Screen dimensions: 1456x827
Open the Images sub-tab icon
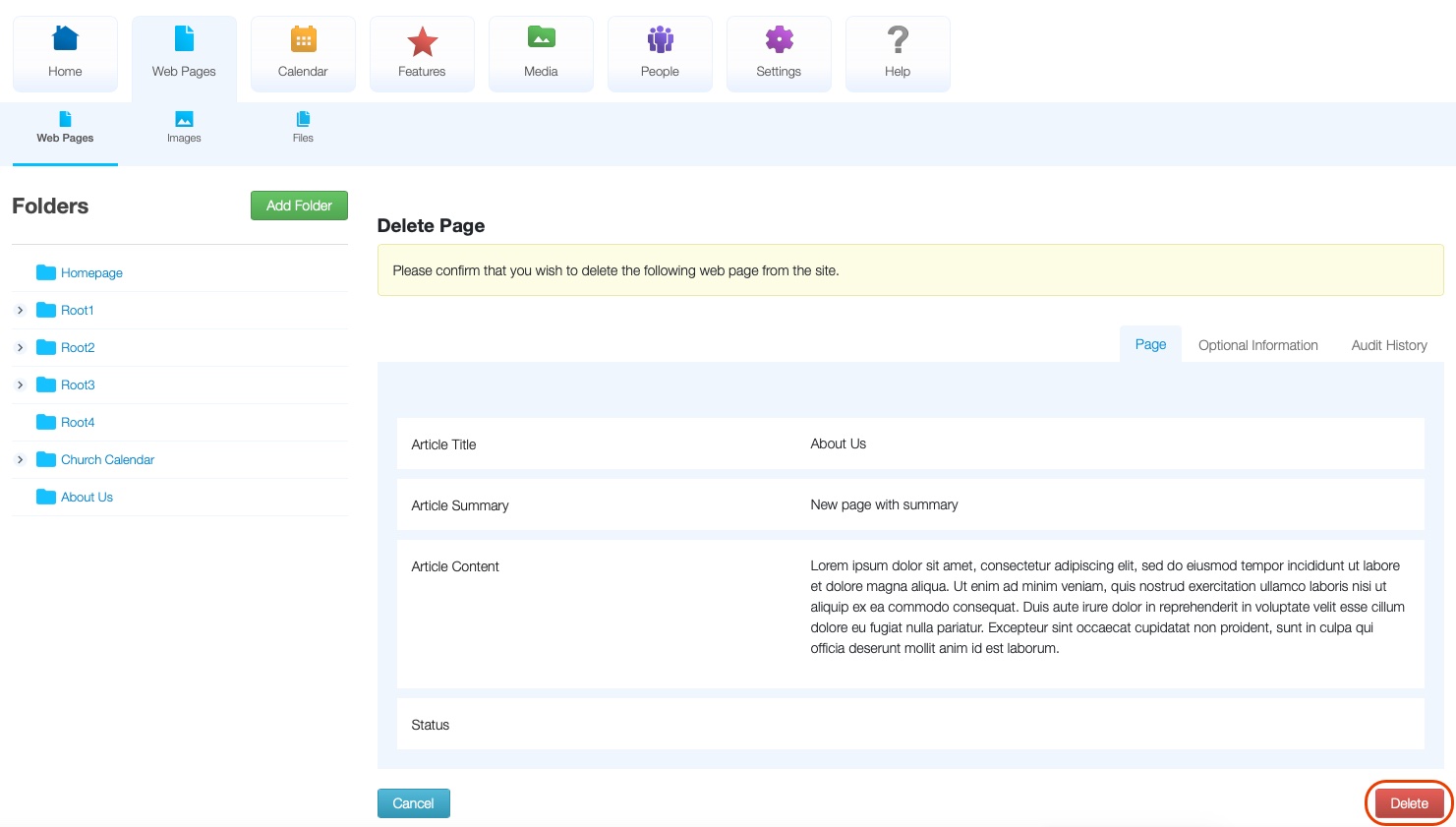tap(184, 119)
